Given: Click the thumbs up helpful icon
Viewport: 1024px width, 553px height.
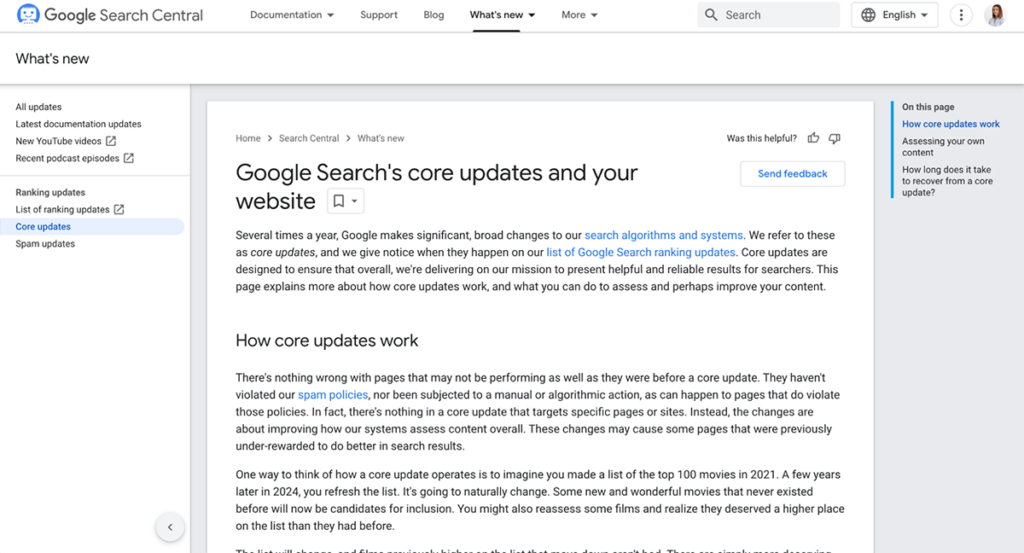Looking at the screenshot, I should click(x=813, y=138).
